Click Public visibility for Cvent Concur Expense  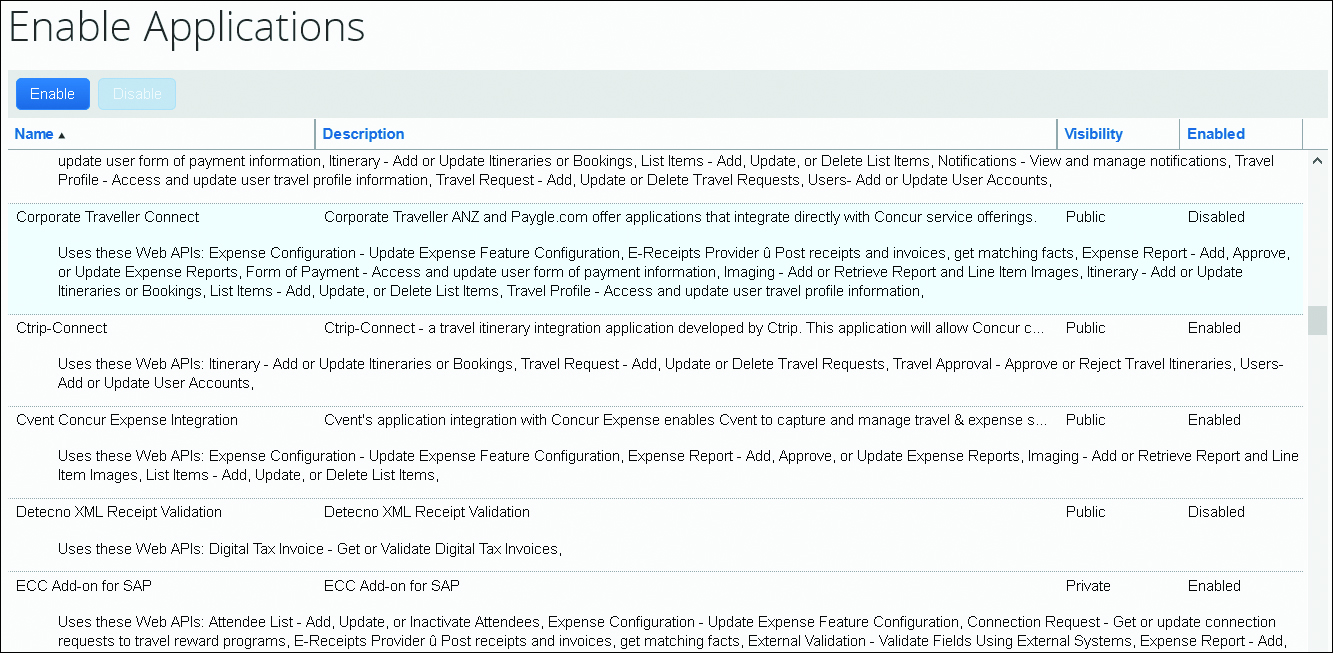click(x=1086, y=420)
